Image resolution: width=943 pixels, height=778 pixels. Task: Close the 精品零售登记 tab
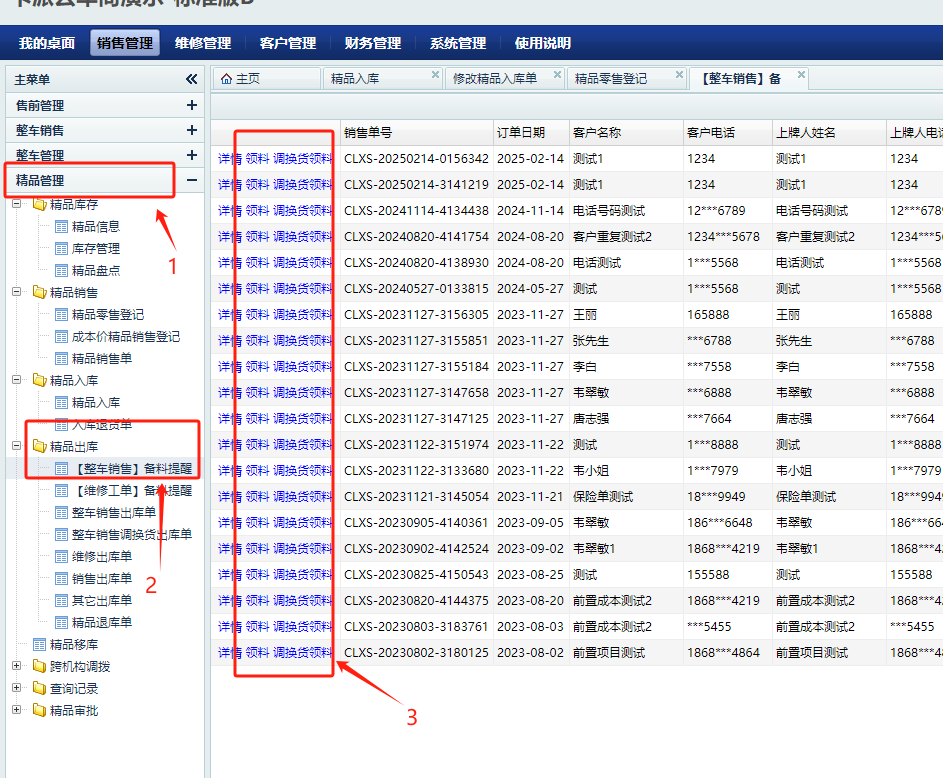click(x=679, y=75)
